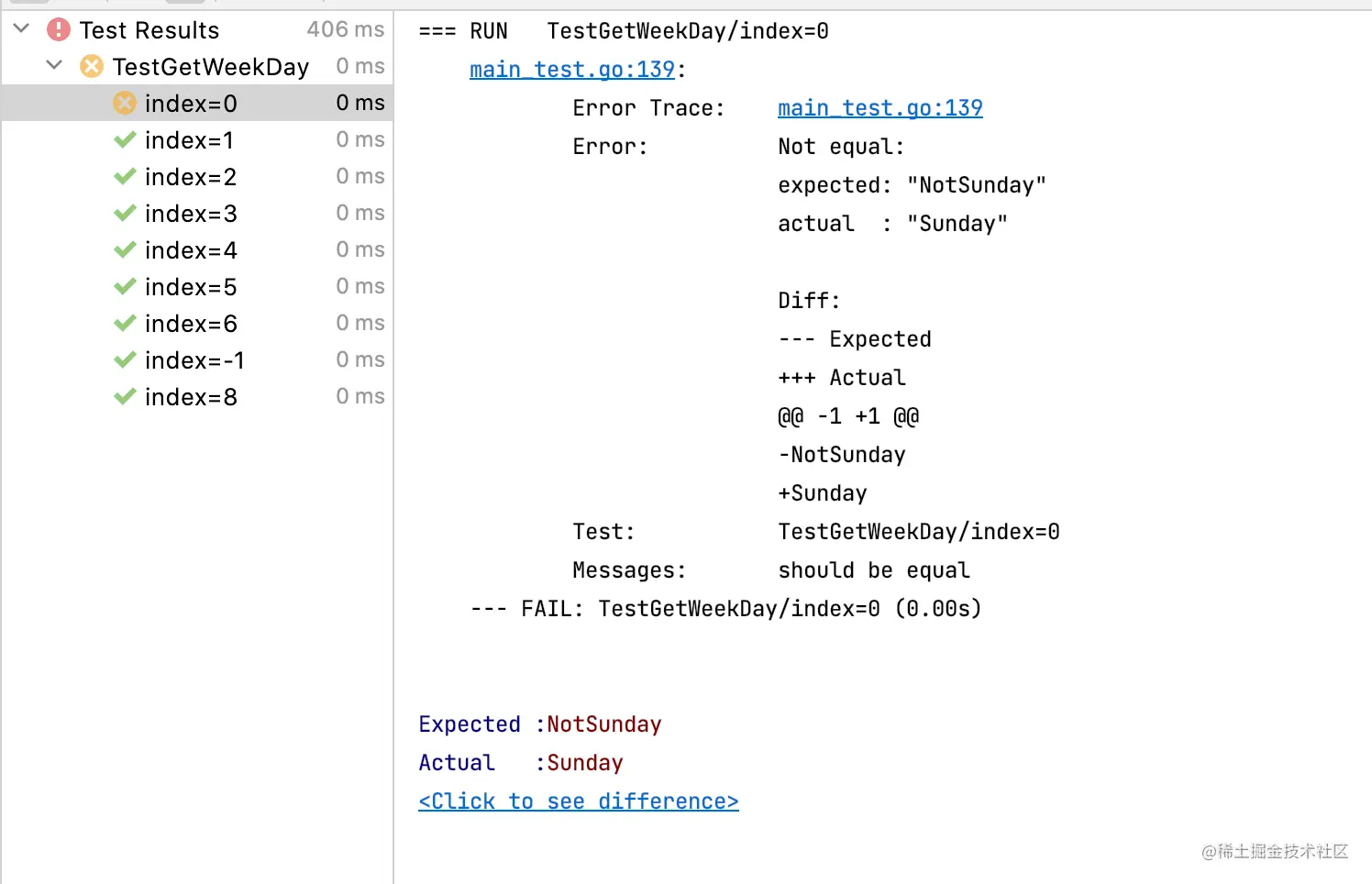1372x884 pixels.
Task: Click the failed status icon for index=0
Action: coord(125,103)
